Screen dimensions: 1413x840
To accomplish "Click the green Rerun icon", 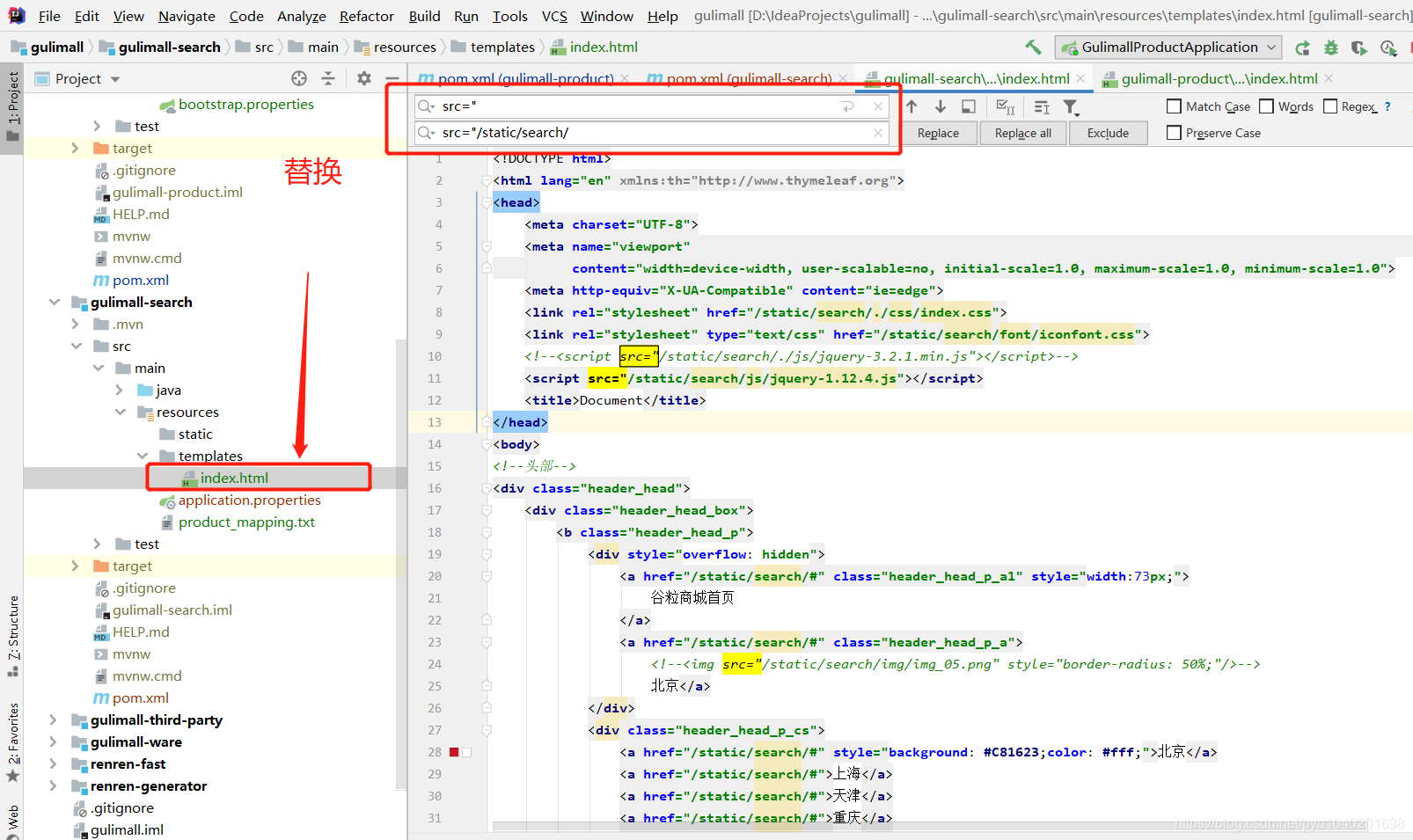I will pyautogui.click(x=1303, y=47).
